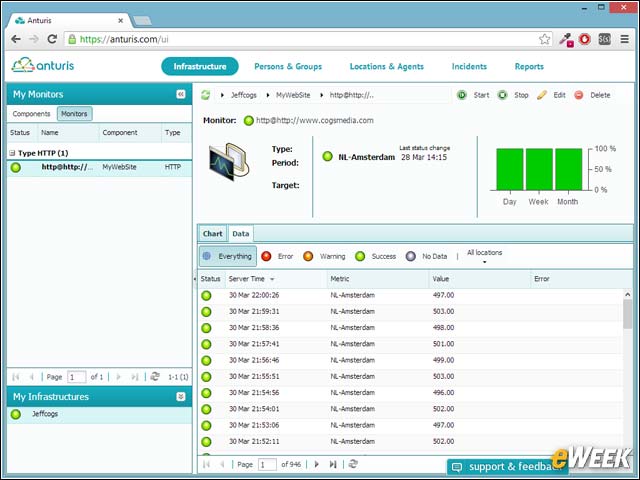Open the Incidents section
640x480 pixels.
click(469, 67)
